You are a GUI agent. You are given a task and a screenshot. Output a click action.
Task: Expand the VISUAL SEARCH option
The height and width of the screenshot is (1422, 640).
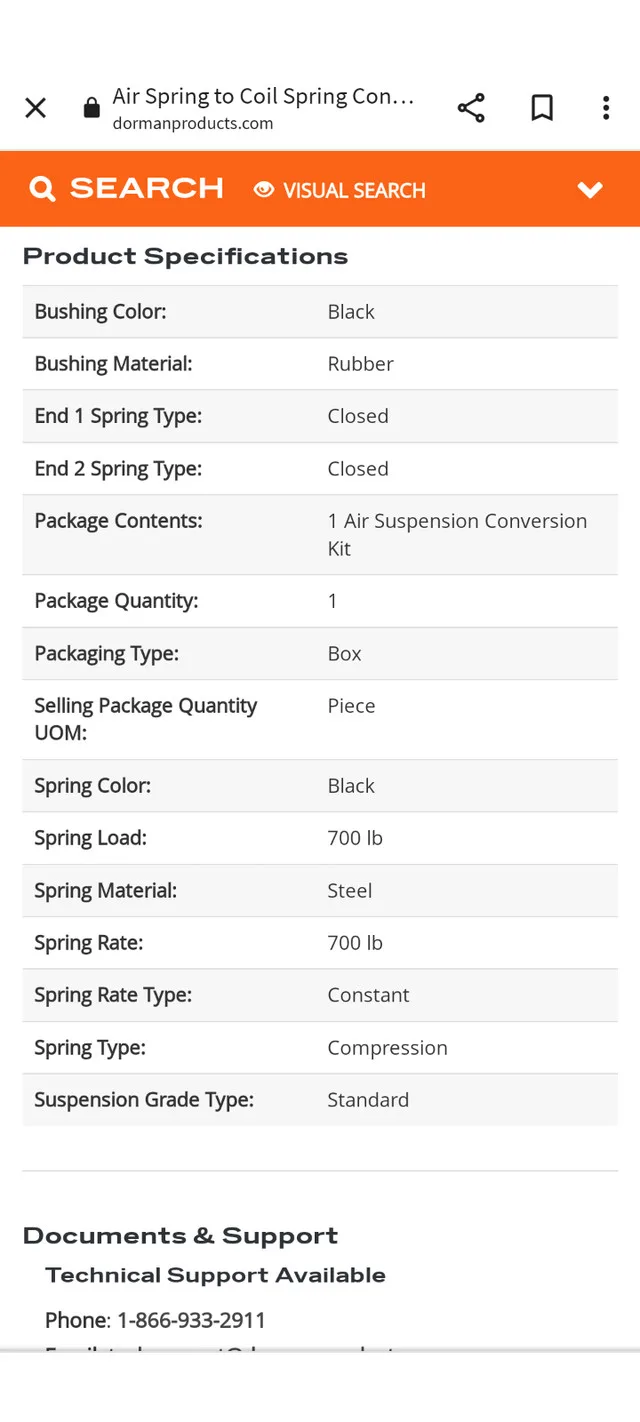coord(354,190)
